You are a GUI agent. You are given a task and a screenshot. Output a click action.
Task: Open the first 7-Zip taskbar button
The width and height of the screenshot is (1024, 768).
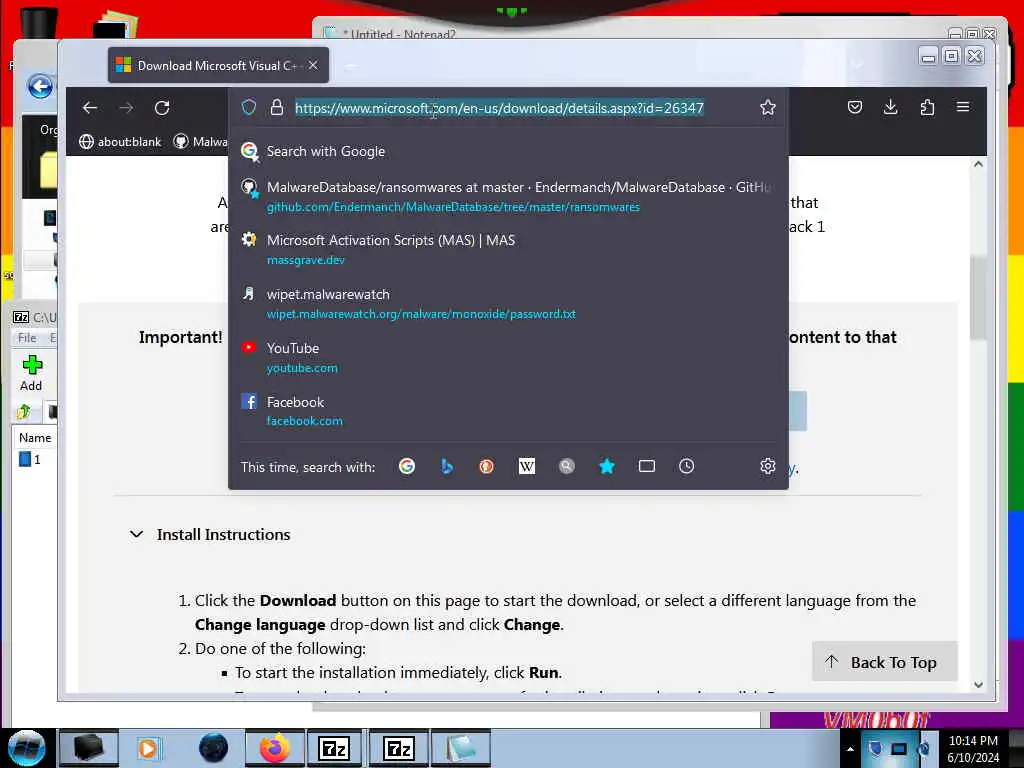334,748
